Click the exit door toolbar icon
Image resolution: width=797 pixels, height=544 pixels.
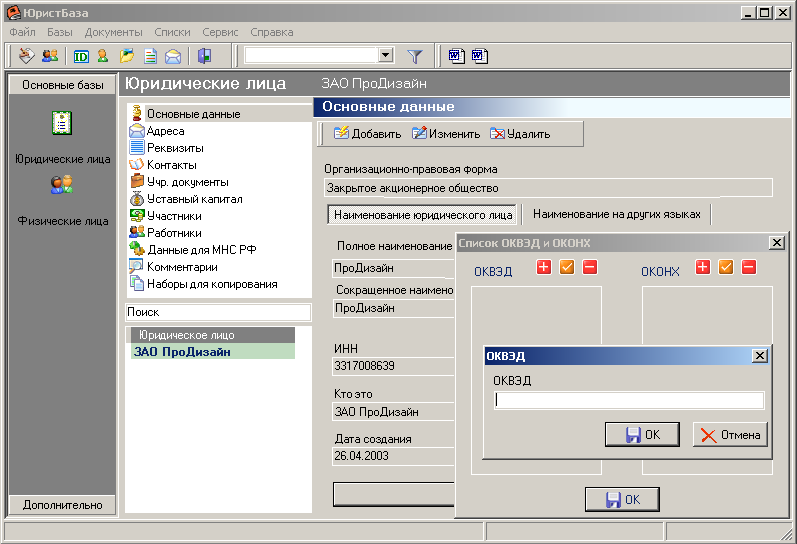204,55
